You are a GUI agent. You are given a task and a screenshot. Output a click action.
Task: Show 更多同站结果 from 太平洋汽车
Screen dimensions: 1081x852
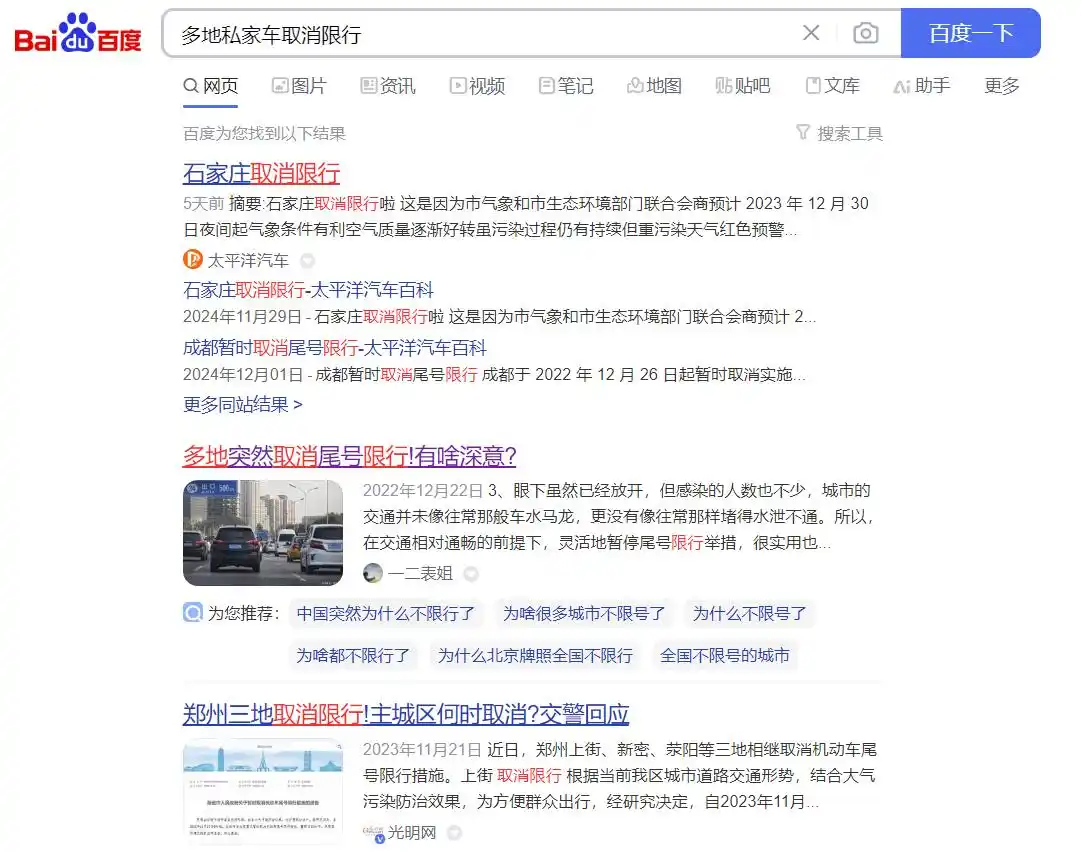[242, 405]
